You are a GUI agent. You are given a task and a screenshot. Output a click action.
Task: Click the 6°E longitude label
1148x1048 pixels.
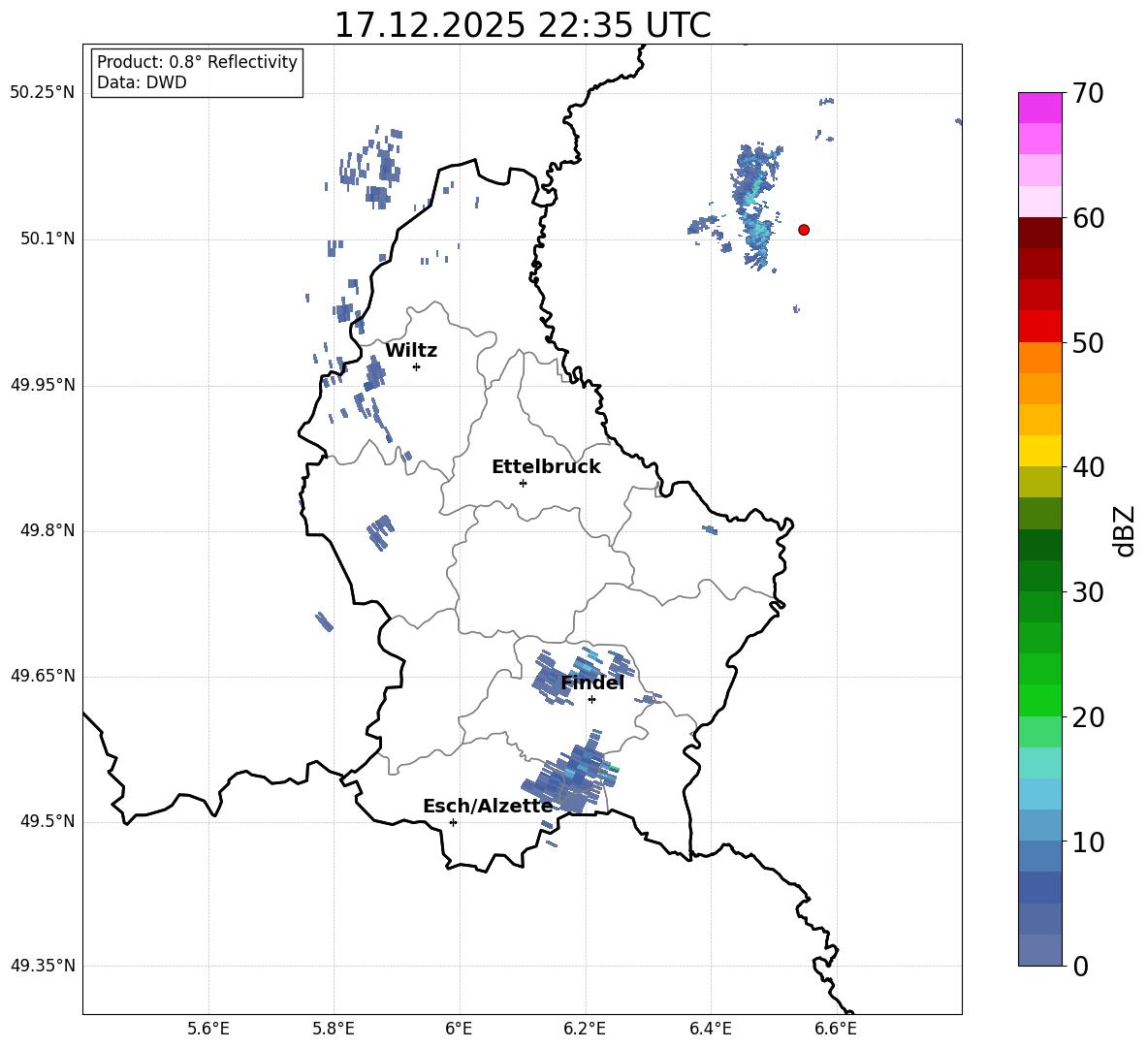(x=459, y=1029)
